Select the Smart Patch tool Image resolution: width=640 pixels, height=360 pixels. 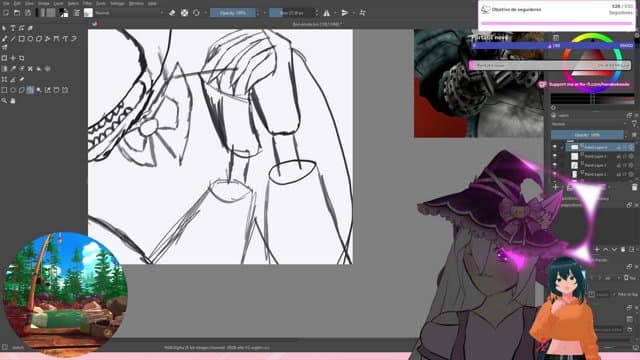click(x=30, y=69)
